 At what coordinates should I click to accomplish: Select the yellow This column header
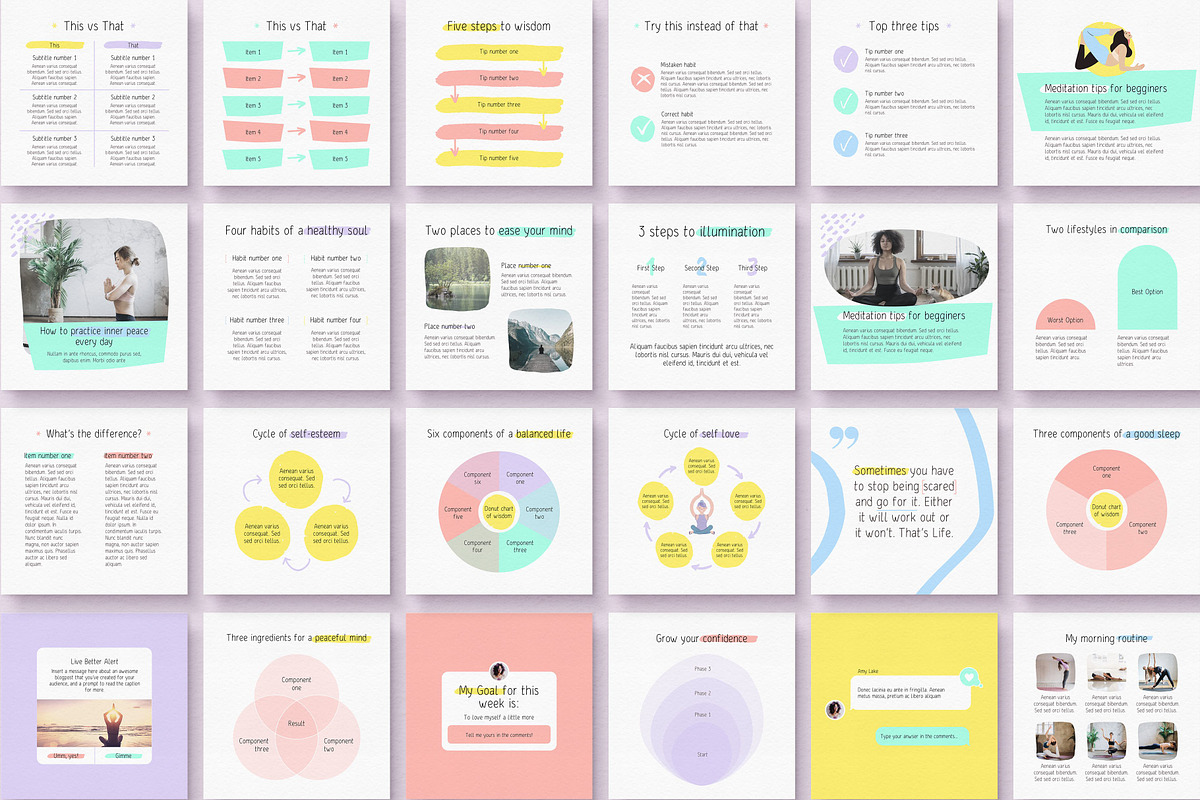(55, 45)
